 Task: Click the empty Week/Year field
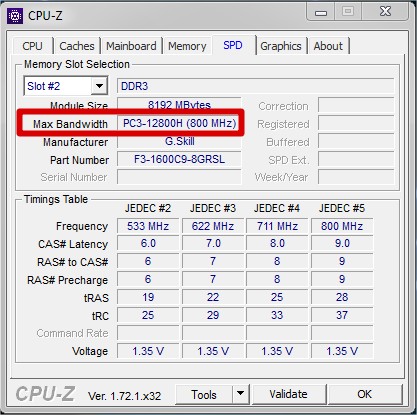point(356,177)
